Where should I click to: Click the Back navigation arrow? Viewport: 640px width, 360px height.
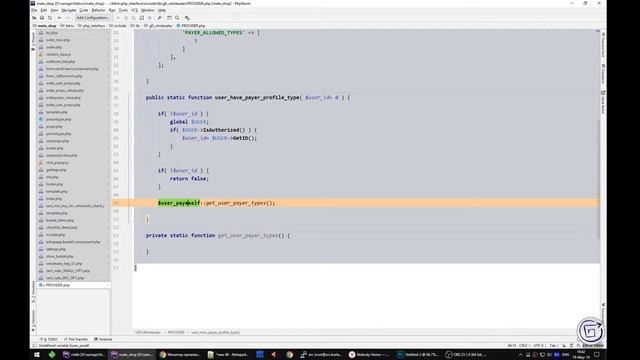click(x=59, y=18)
